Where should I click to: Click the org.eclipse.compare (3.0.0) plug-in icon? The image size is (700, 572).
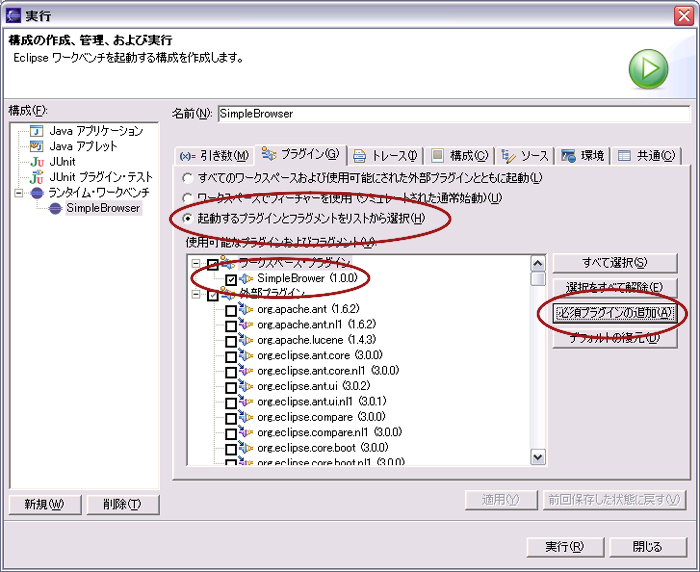246,417
